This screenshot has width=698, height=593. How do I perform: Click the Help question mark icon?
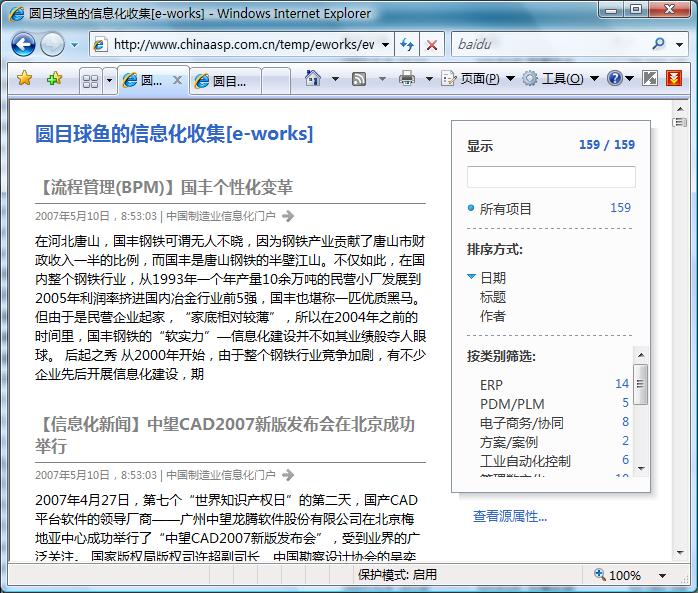pyautogui.click(x=614, y=79)
